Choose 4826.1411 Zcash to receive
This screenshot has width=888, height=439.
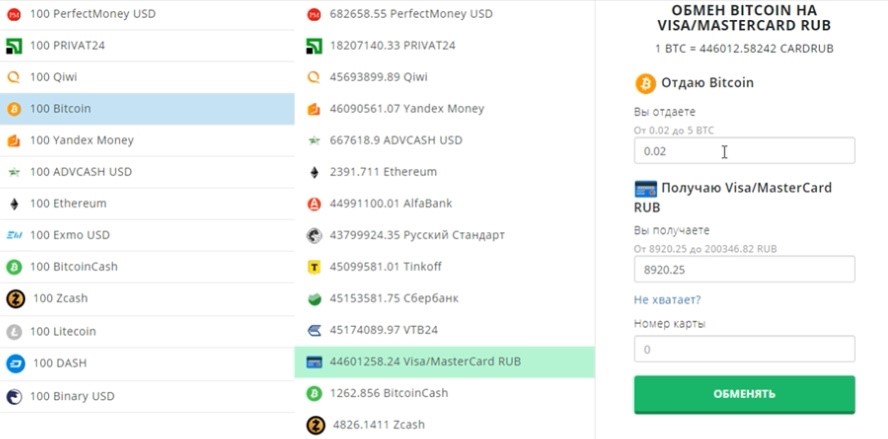[x=445, y=425]
